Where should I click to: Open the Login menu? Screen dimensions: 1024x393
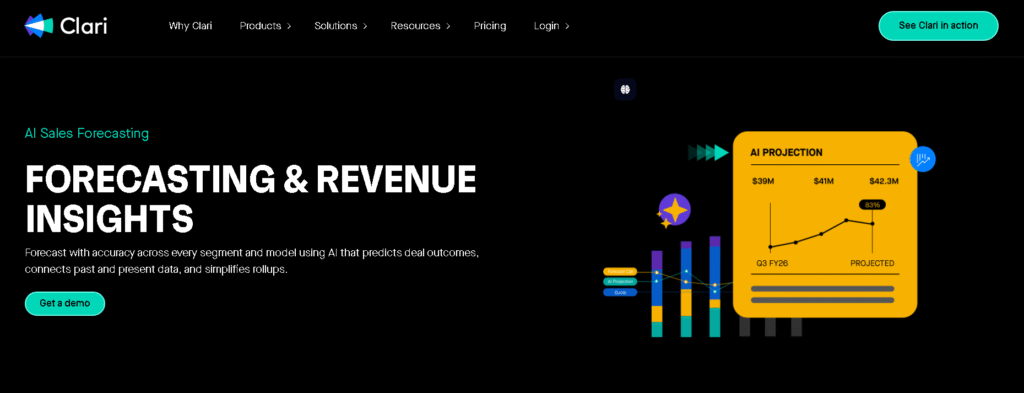click(552, 26)
